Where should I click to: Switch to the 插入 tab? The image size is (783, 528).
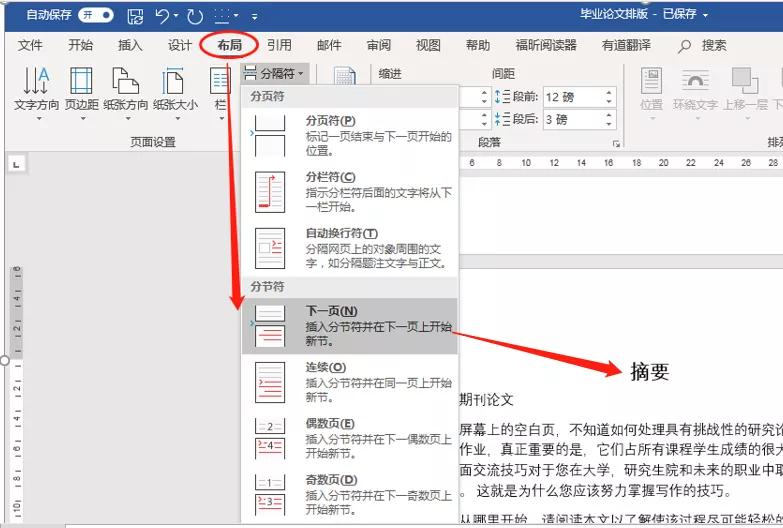[x=130, y=45]
